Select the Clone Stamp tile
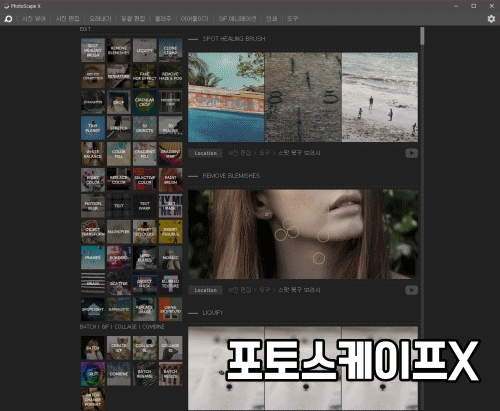This screenshot has height=411, width=500. (x=170, y=50)
